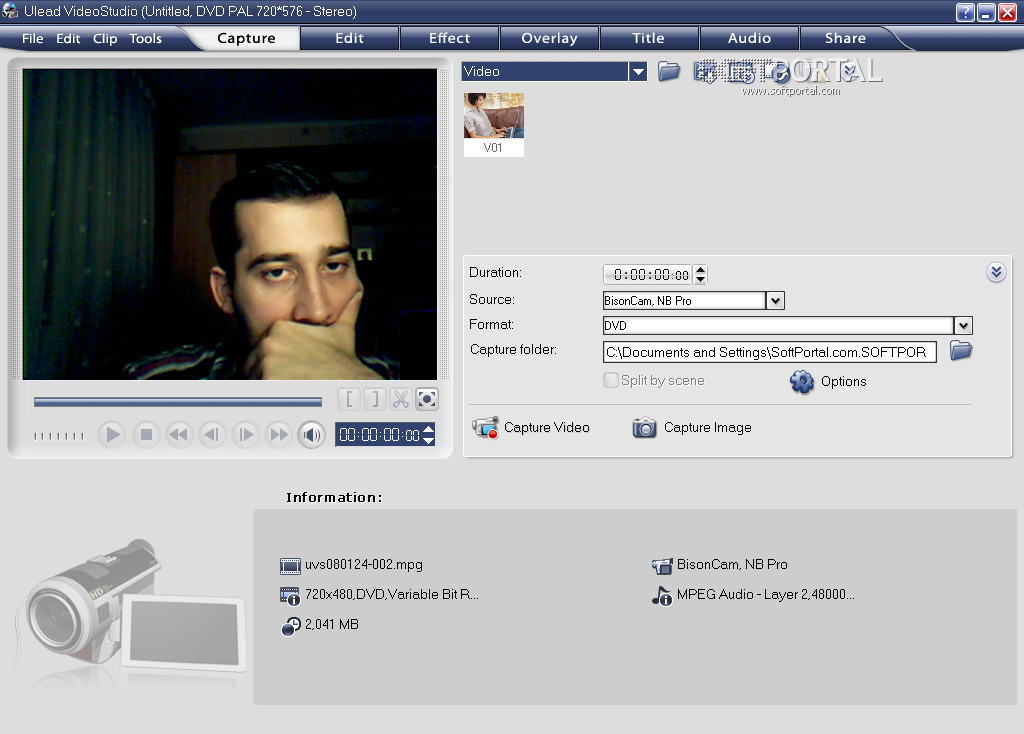
Task: Enlarge the preview window
Action: 426,399
